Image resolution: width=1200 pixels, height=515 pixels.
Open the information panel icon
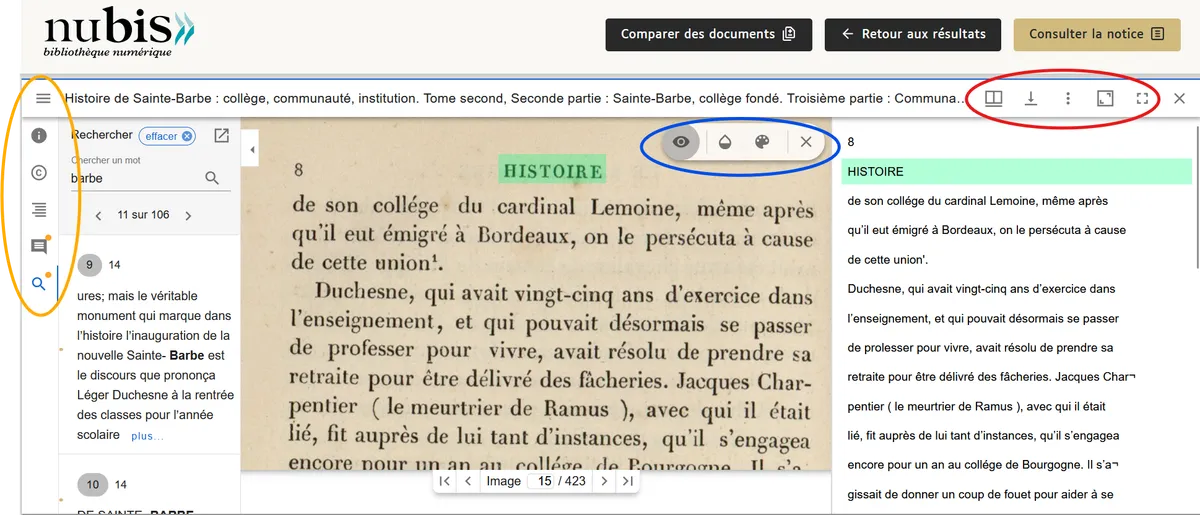tap(39, 135)
